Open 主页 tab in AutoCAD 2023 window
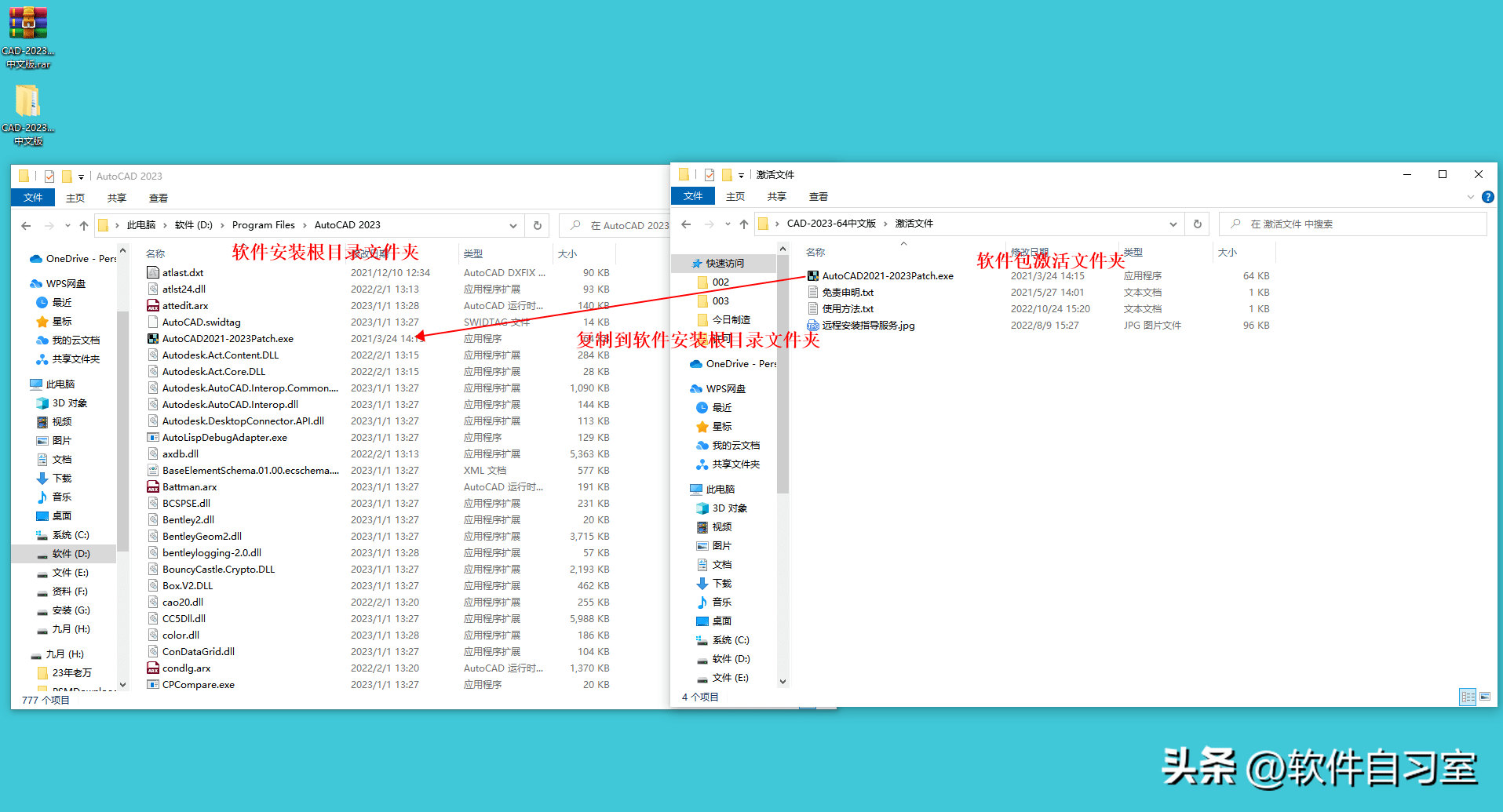1503x812 pixels. click(x=75, y=198)
